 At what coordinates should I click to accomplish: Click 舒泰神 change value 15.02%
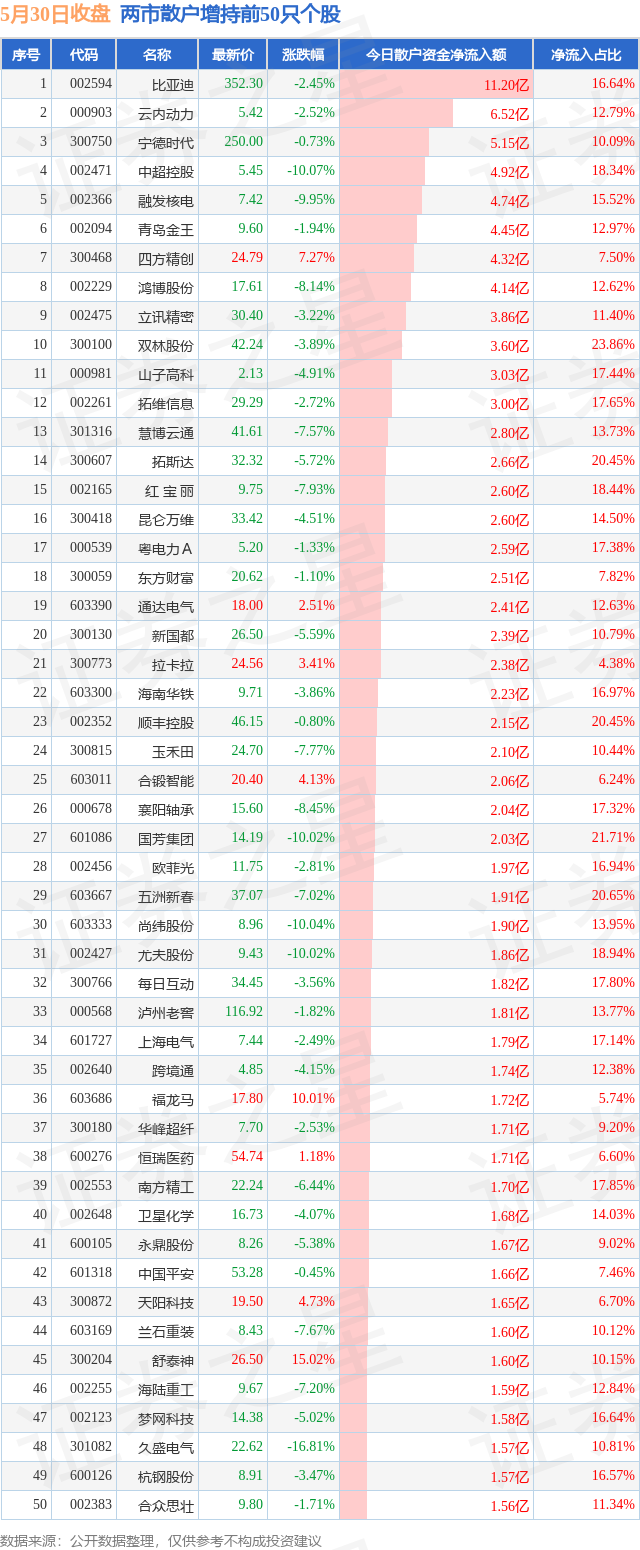tap(313, 1360)
